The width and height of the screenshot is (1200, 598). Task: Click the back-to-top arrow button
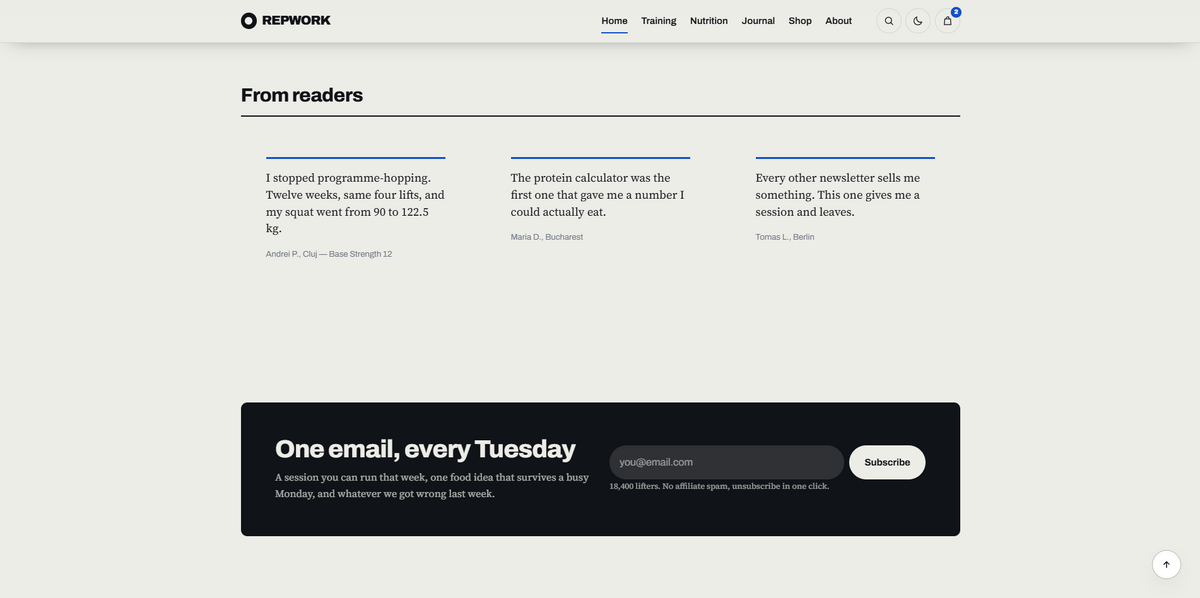(1166, 564)
